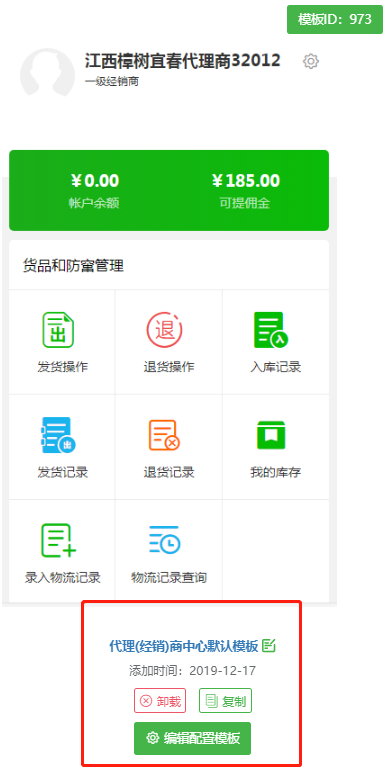The image size is (385, 770).
Task: Click the agent name 江西樟树宜春代理商32012
Action: (x=183, y=61)
